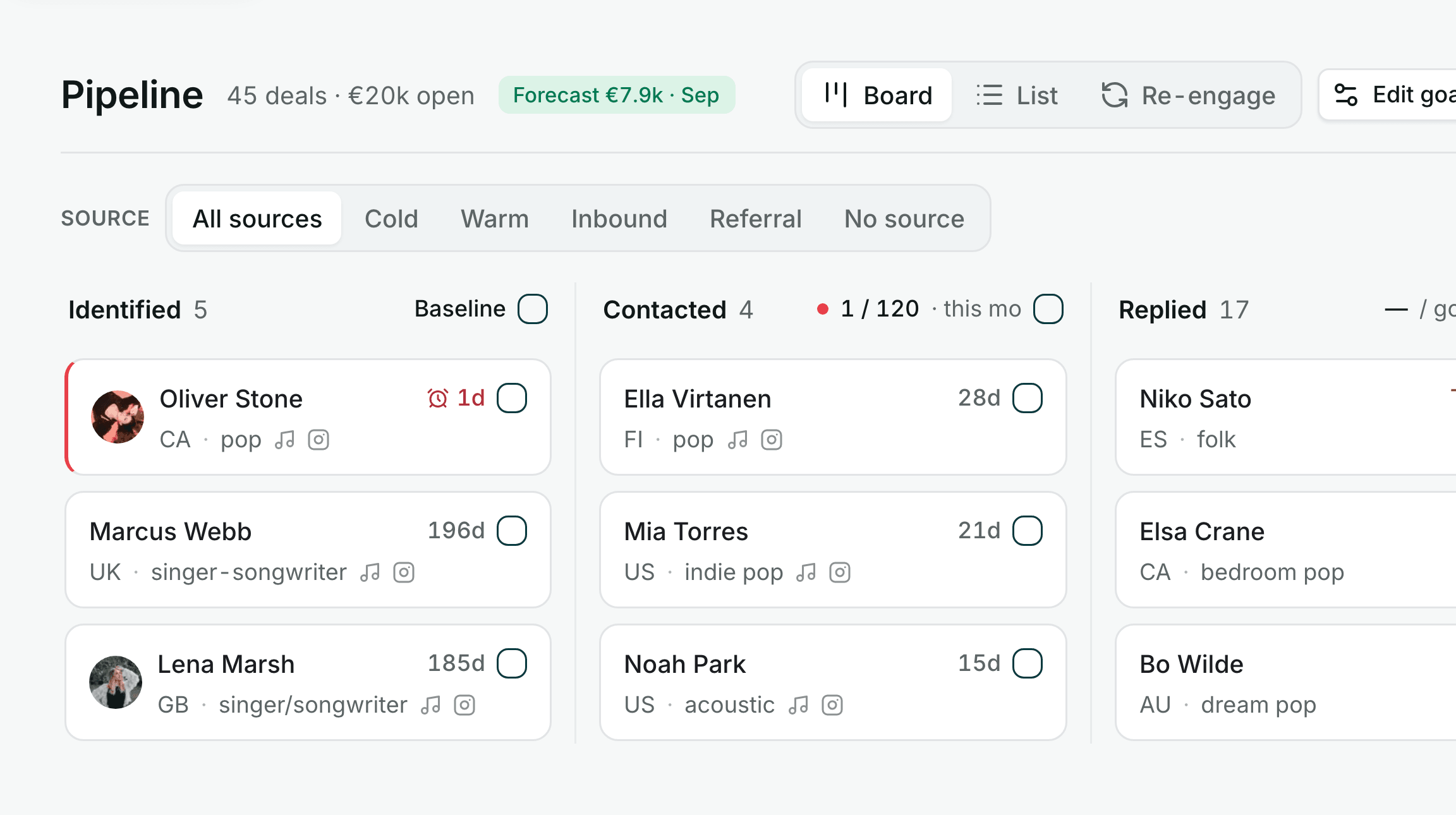Open Lena Marsh's Instagram icon

point(464,705)
